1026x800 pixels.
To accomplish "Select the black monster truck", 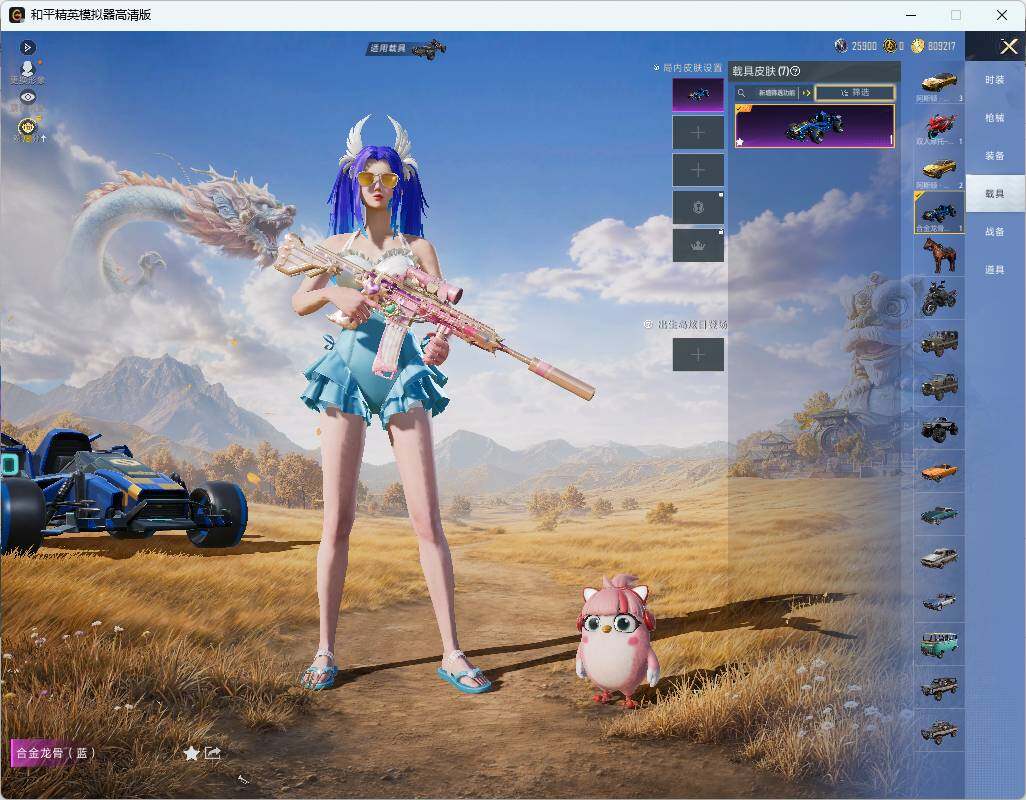I will click(939, 428).
